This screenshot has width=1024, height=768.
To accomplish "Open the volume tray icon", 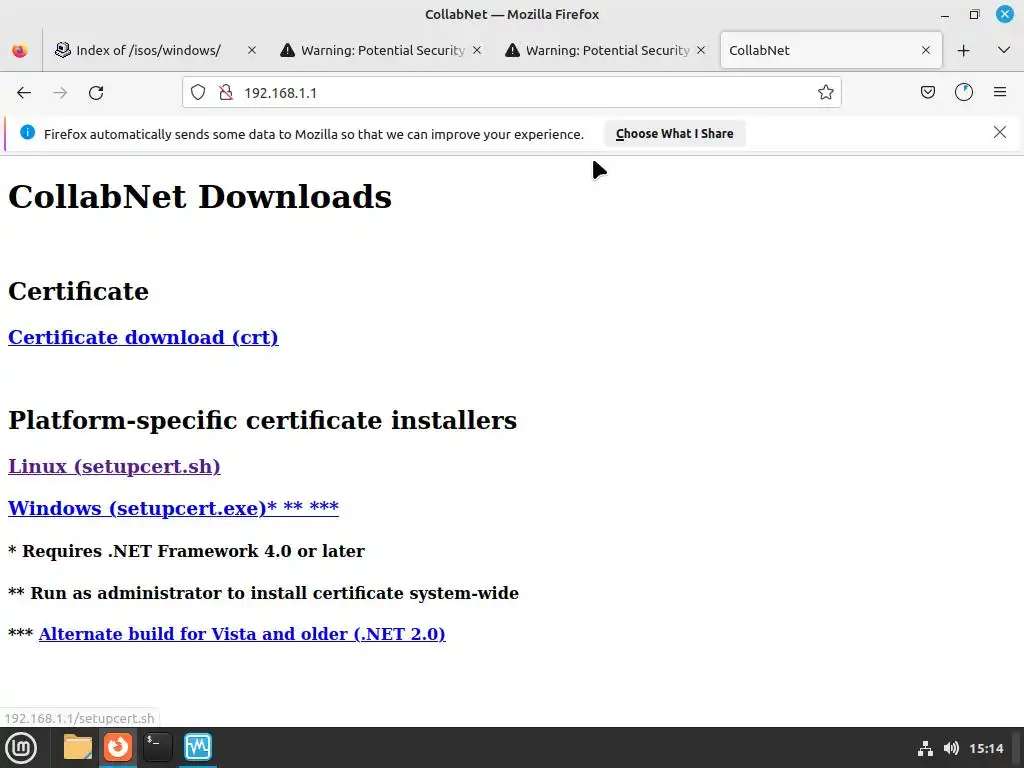I will point(951,748).
